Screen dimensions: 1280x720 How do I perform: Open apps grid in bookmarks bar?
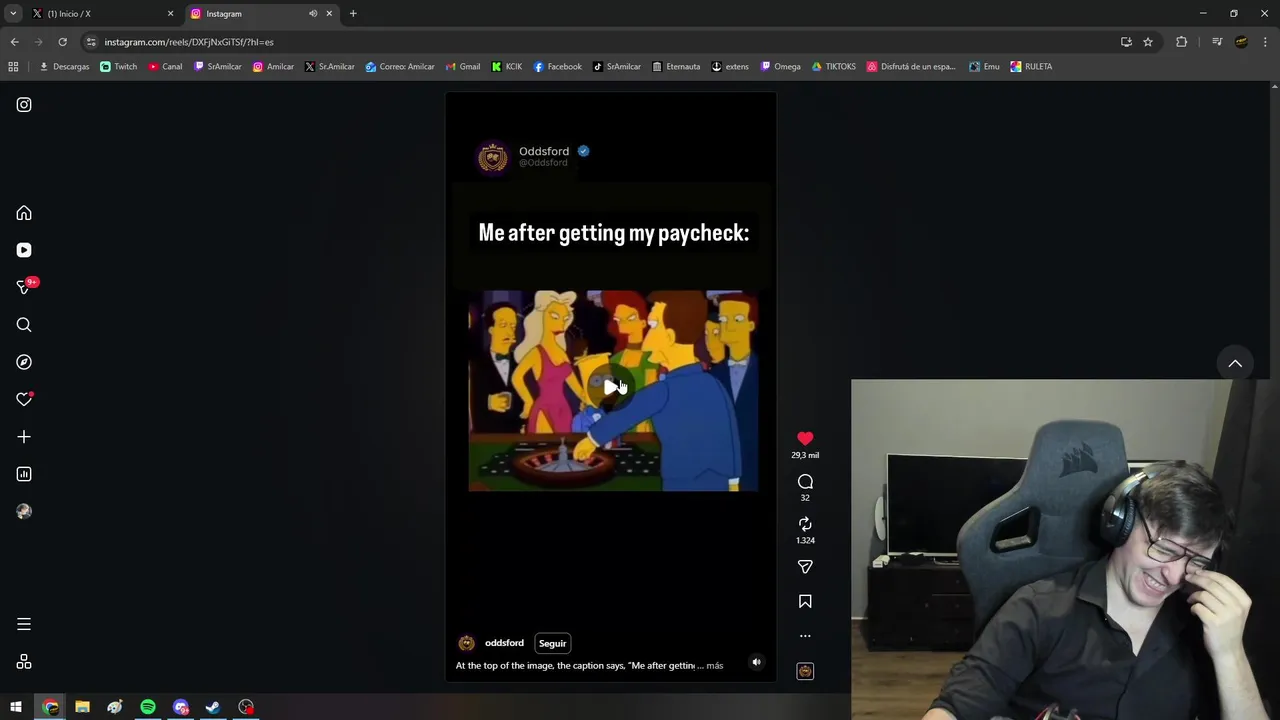point(13,67)
